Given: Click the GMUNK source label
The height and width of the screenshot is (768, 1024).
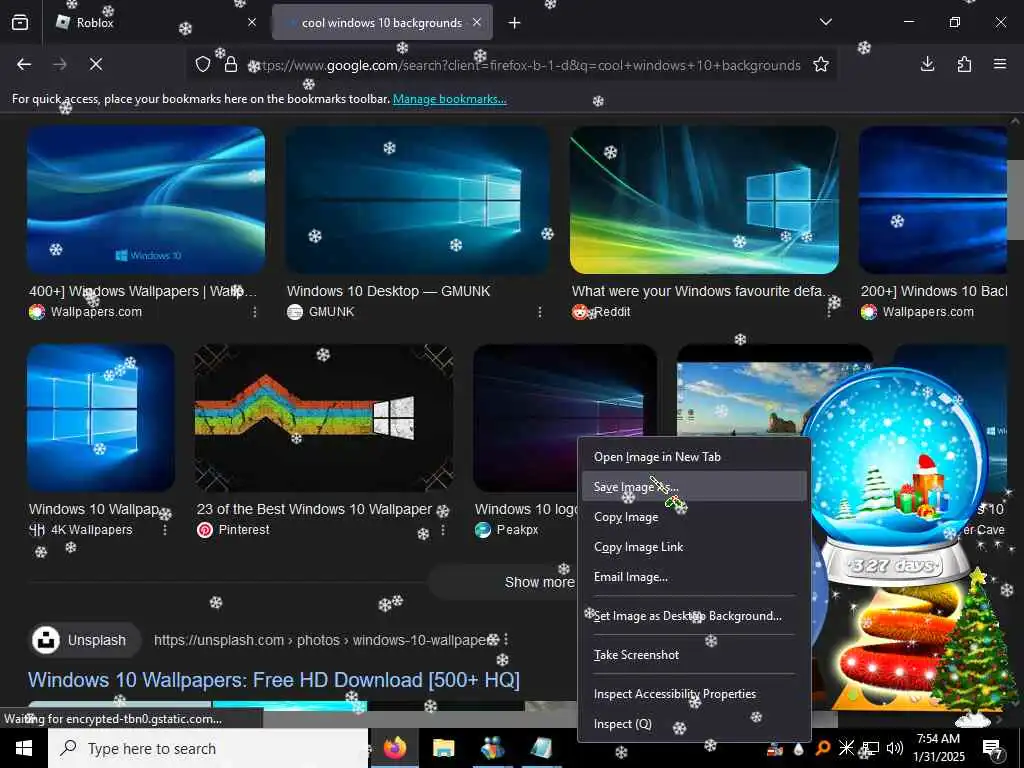Looking at the screenshot, I should 331,312.
